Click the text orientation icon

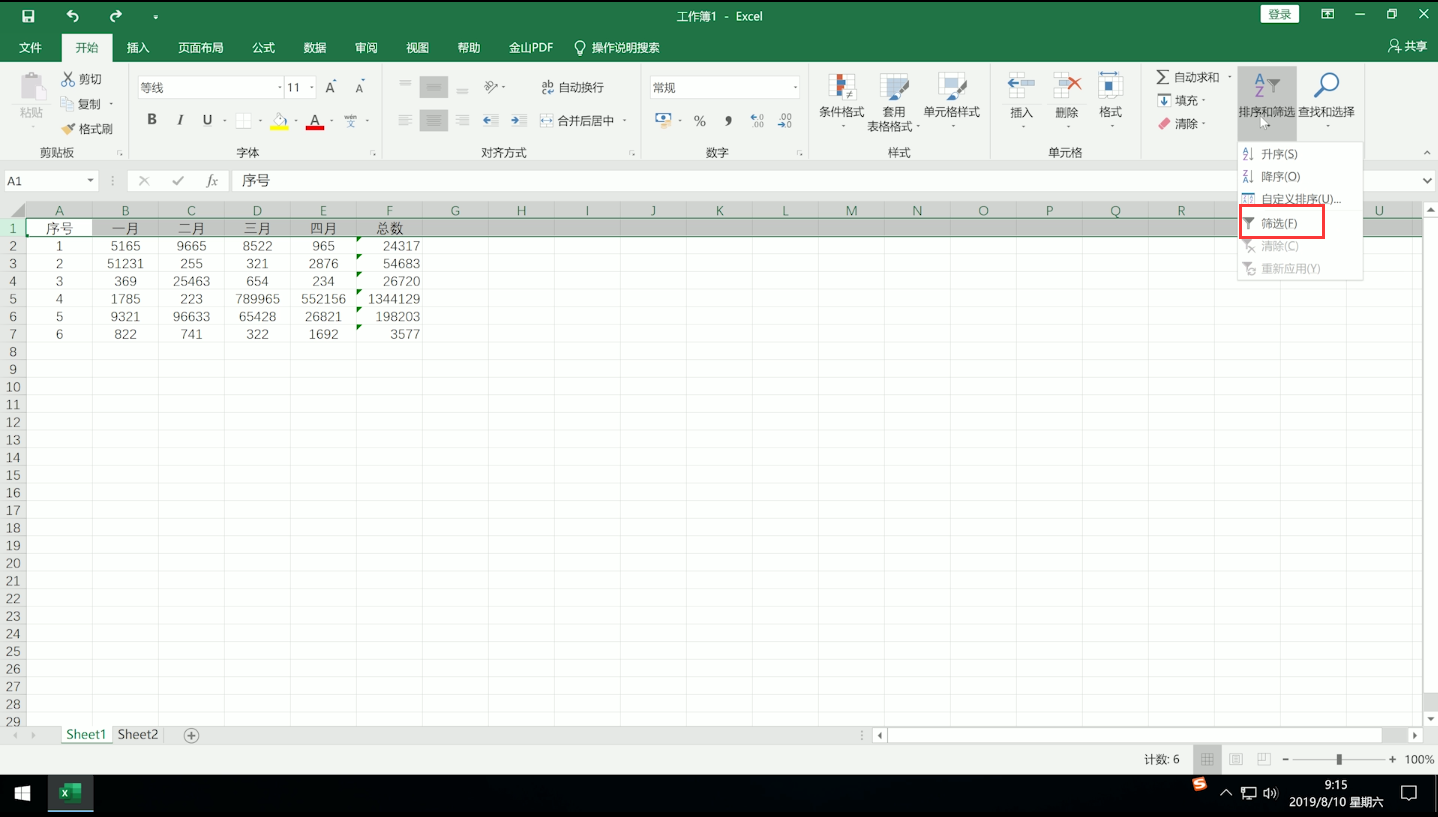[491, 88]
